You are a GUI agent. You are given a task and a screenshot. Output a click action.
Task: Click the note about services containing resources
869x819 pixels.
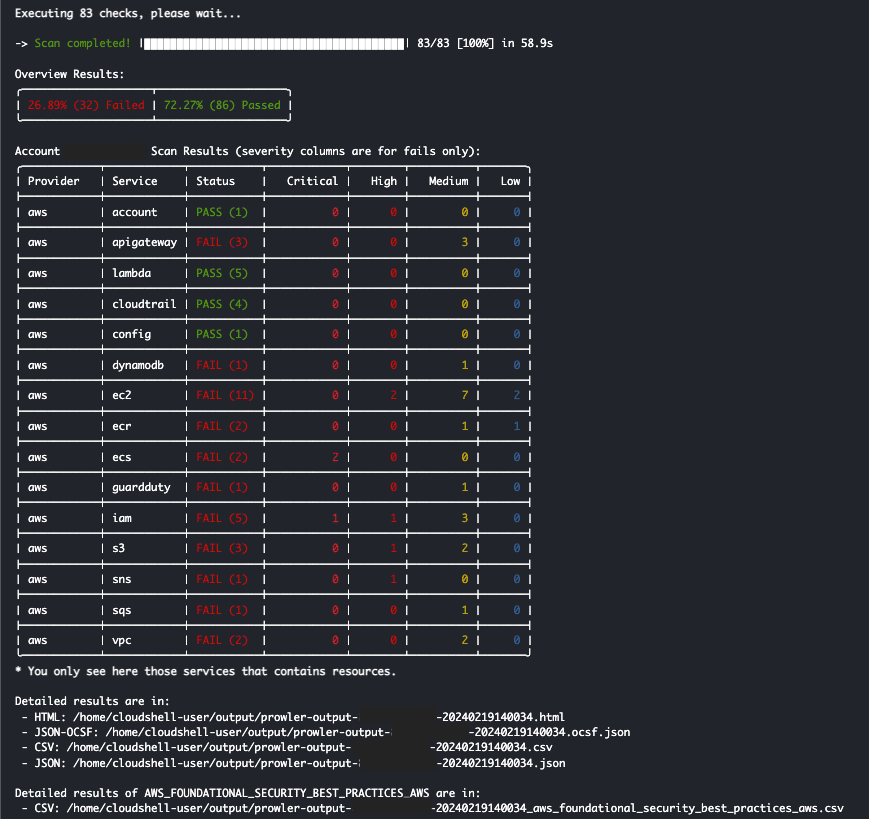pos(206,672)
